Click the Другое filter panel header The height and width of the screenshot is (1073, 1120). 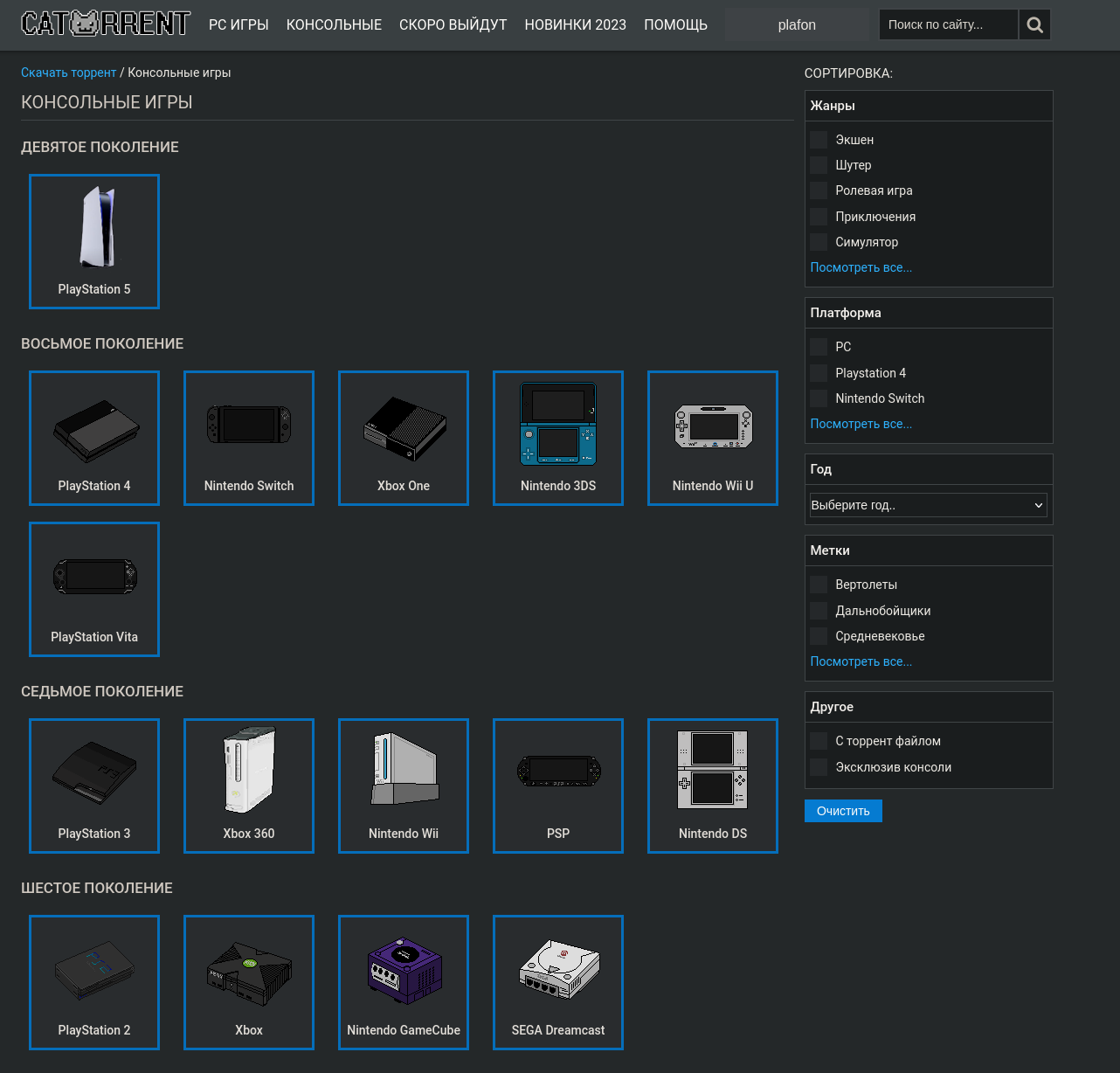click(929, 707)
